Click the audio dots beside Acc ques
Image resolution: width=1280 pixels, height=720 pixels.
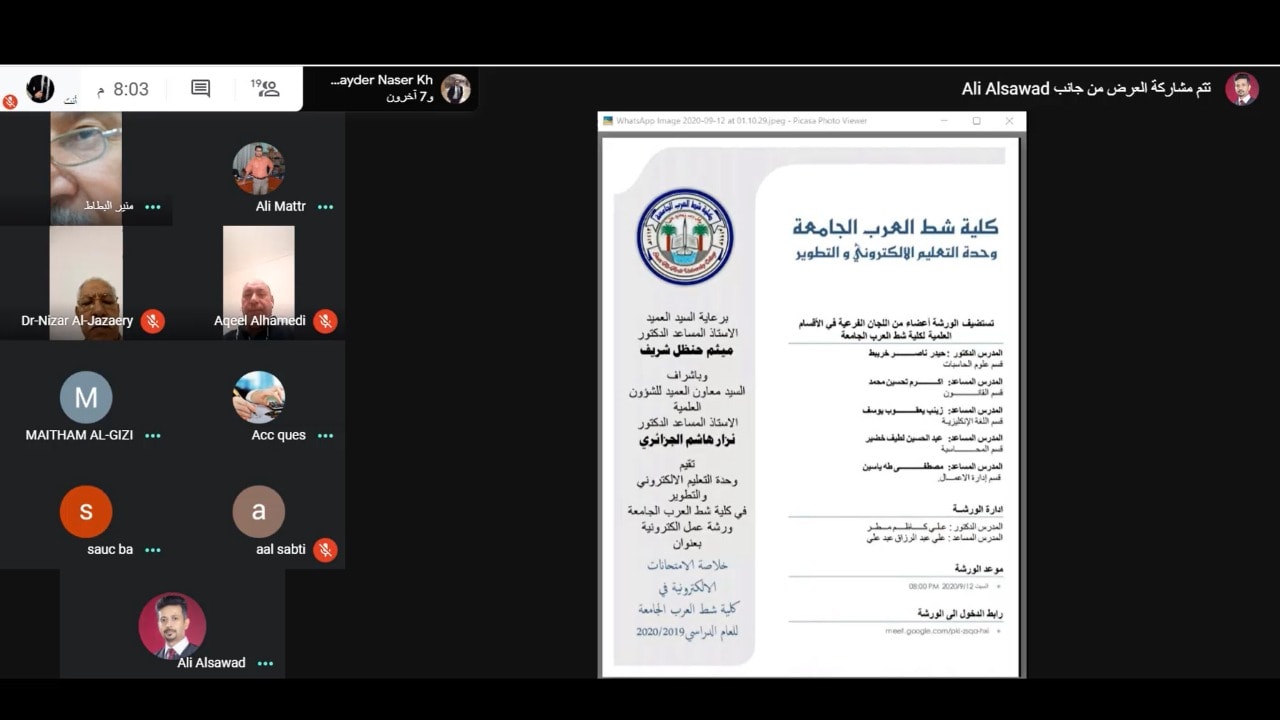[325, 436]
